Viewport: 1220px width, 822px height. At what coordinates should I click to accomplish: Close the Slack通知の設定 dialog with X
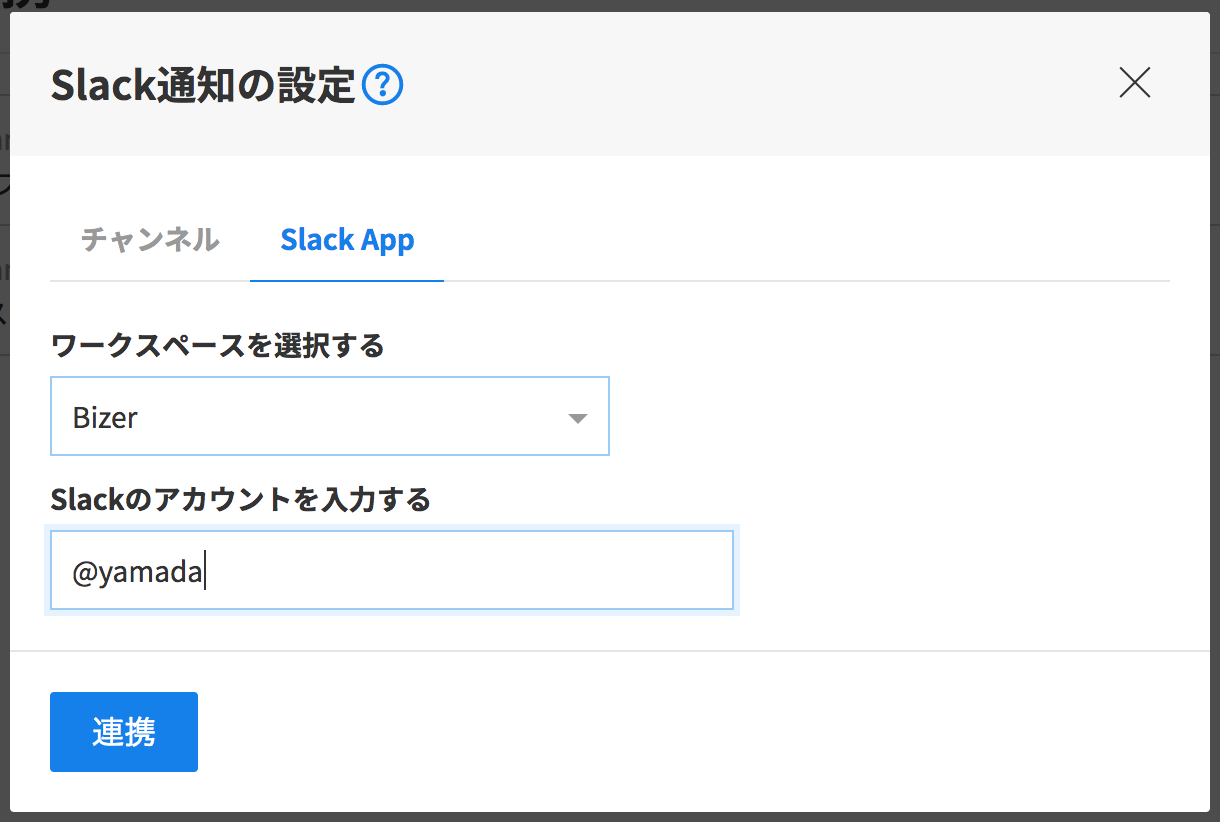click(x=1135, y=83)
